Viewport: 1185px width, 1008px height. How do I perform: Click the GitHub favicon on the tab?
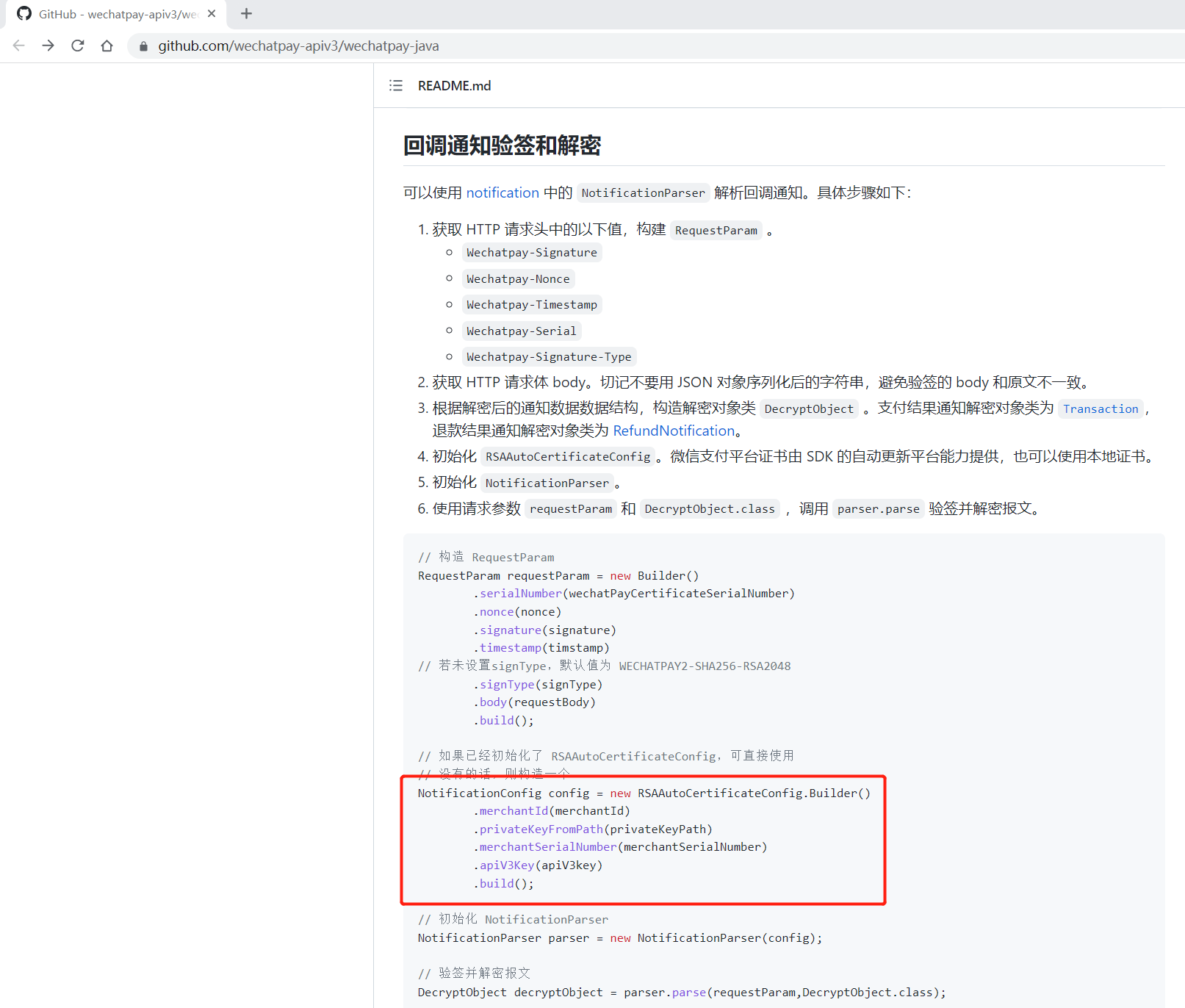tap(24, 14)
